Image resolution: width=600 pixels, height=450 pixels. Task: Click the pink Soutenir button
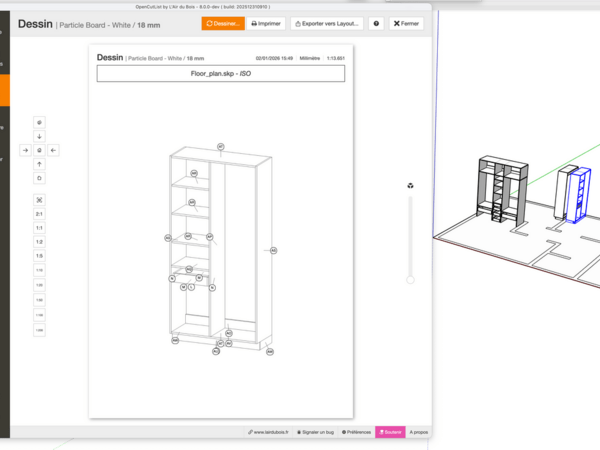pyautogui.click(x=390, y=432)
